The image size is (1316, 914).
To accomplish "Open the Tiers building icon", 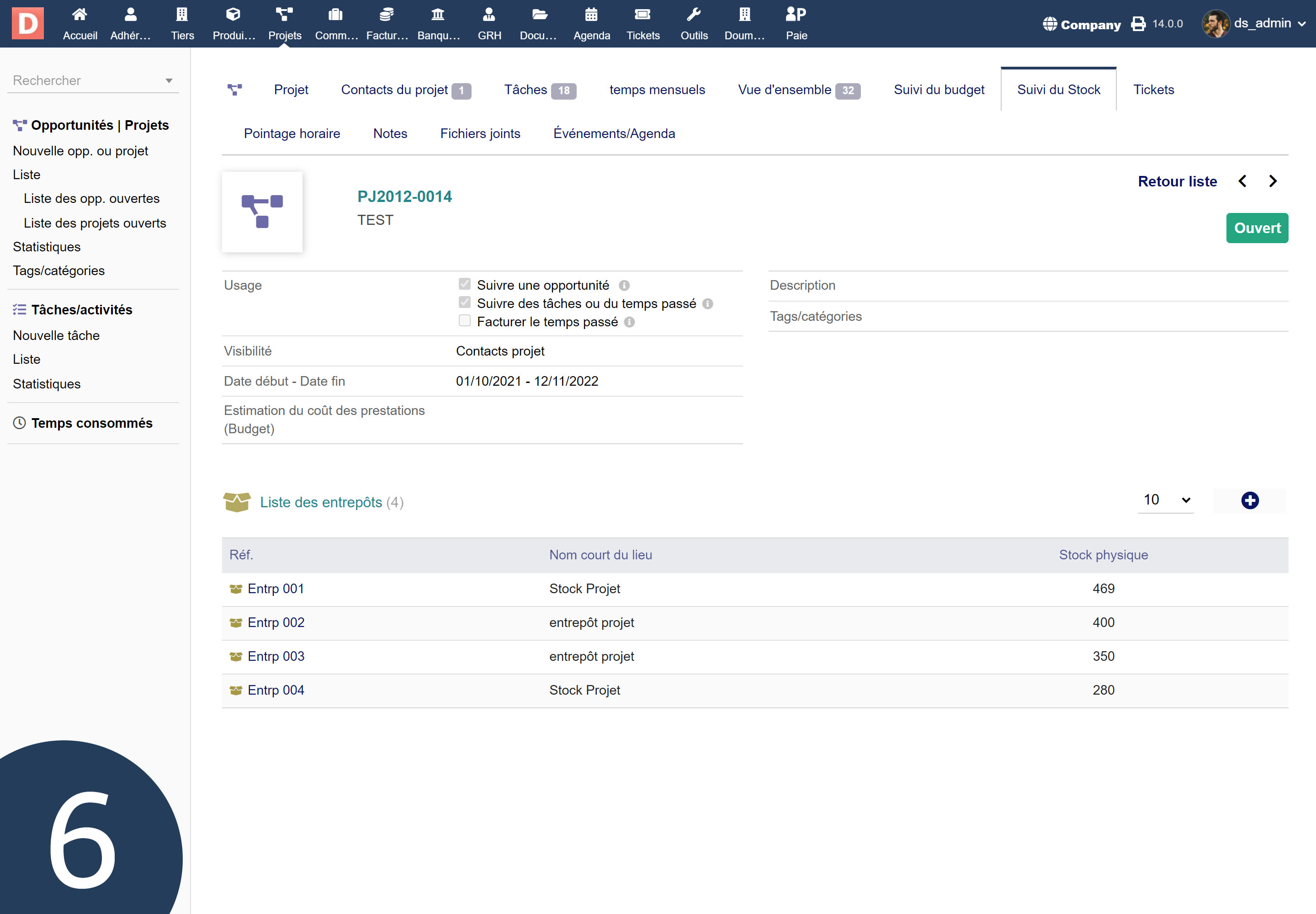I will [x=182, y=14].
